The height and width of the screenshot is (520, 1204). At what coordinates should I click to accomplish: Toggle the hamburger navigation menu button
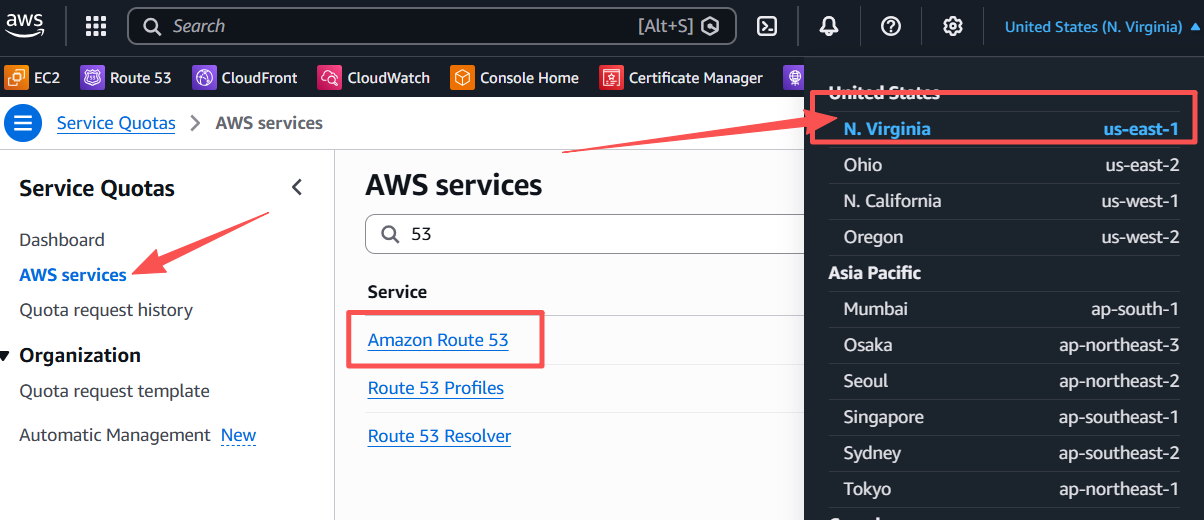(x=22, y=123)
